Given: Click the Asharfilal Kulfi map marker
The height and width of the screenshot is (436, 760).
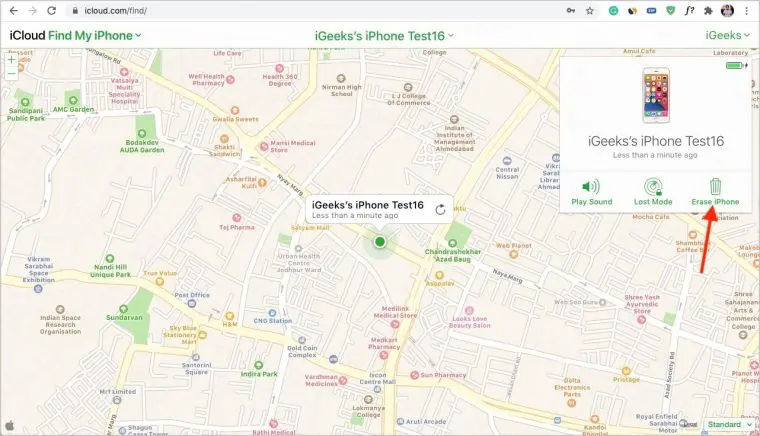Looking at the screenshot, I should pyautogui.click(x=262, y=183).
